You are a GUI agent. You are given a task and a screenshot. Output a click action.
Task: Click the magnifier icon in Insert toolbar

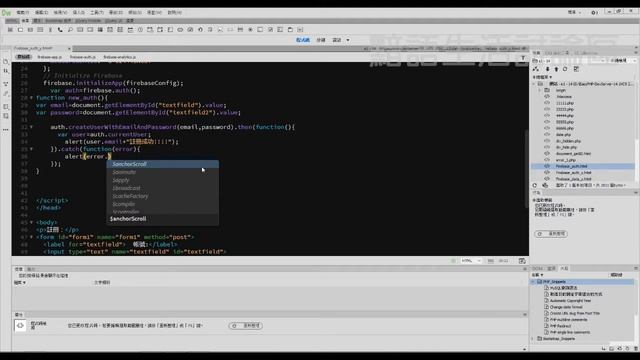point(70,30)
